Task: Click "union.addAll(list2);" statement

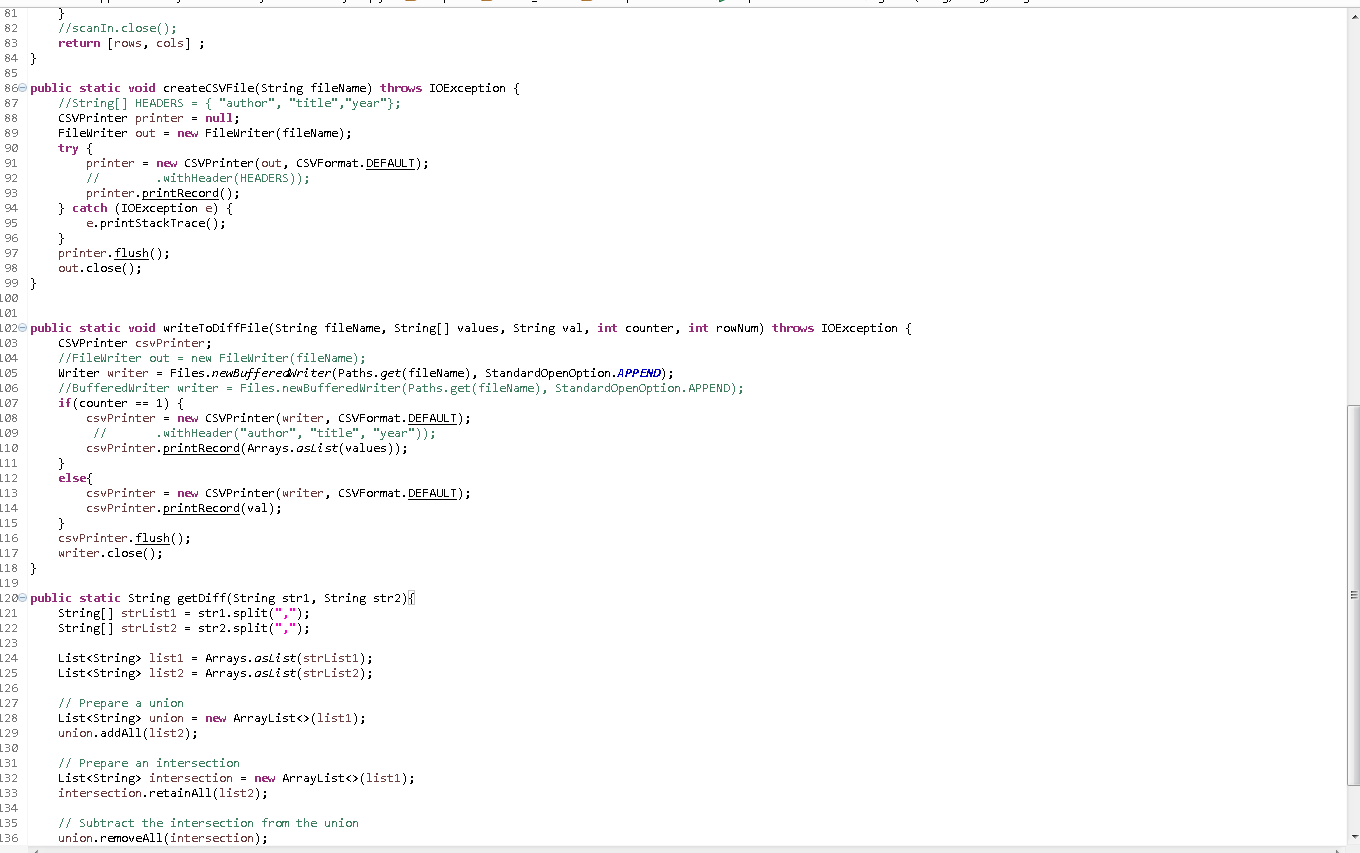Action: coord(128,733)
